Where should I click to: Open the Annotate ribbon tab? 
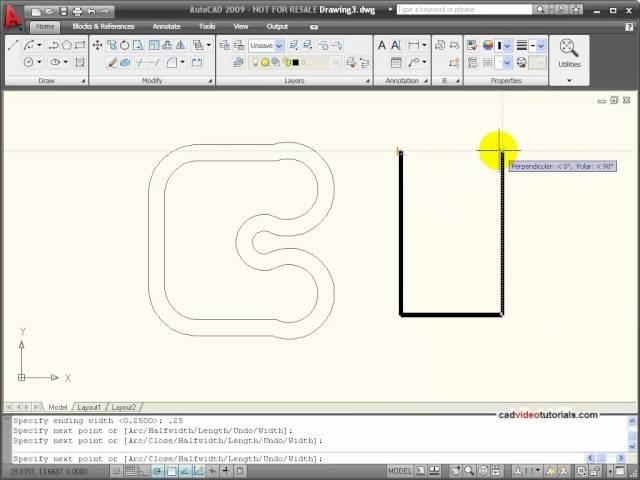click(166, 27)
